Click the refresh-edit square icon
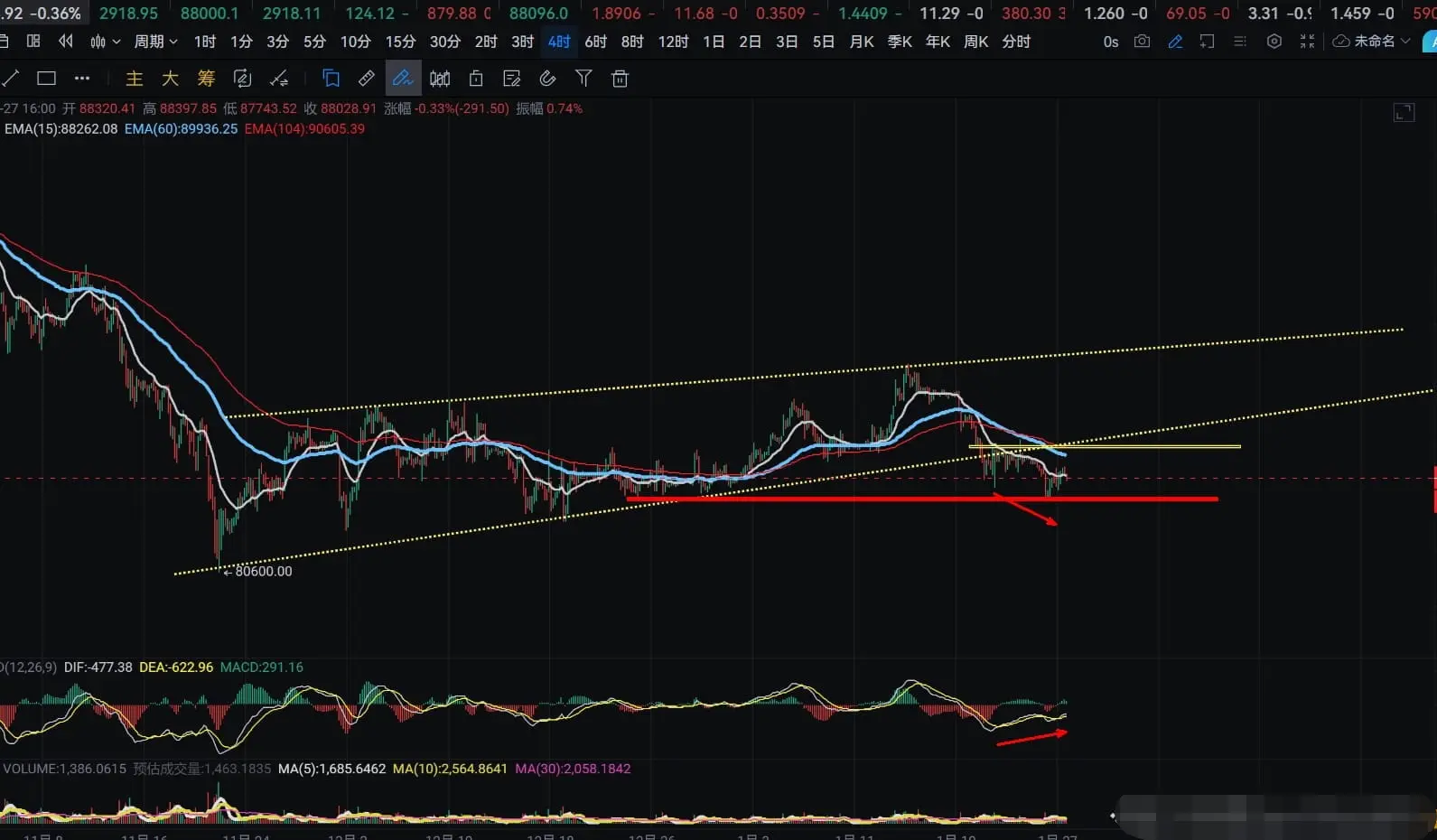Image resolution: width=1437 pixels, height=840 pixels. click(x=242, y=79)
